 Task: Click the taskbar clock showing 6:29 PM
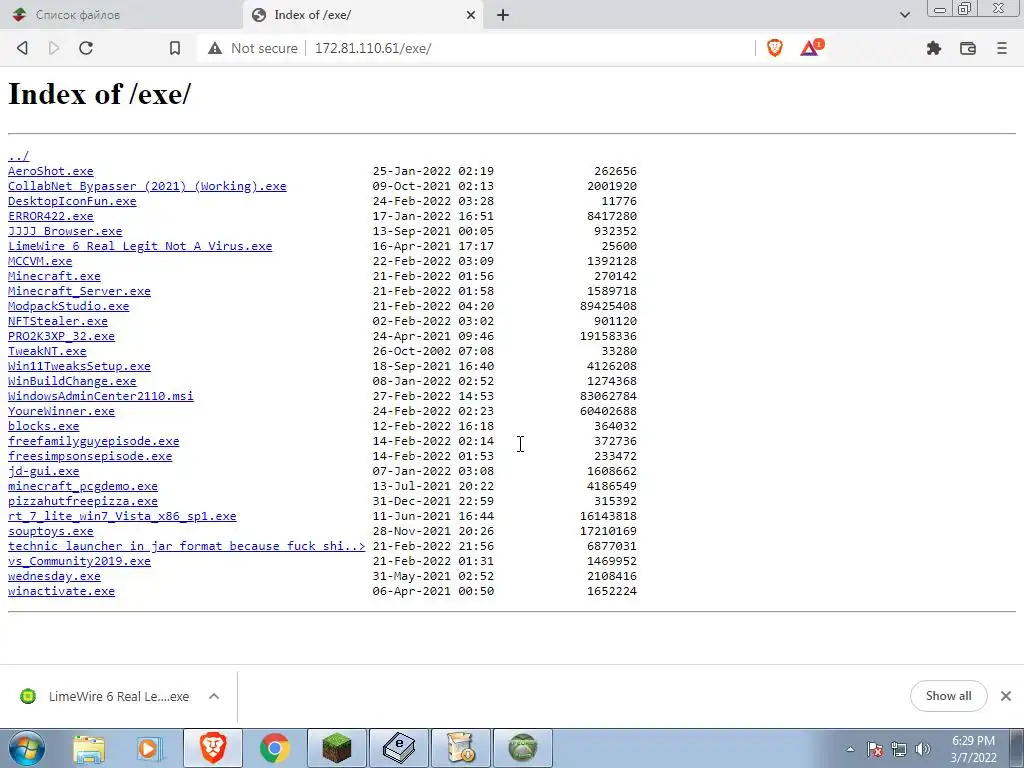click(x=973, y=749)
